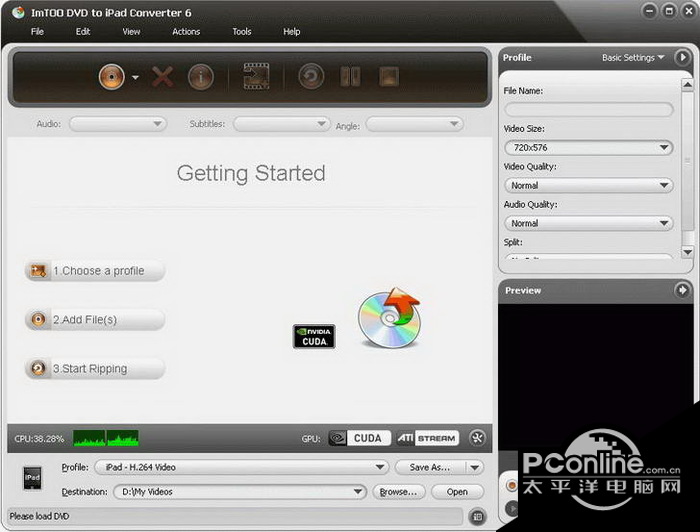This screenshot has width=700, height=532.
Task: Open the Profile iPad - H.264 Video dropdown
Action: [x=241, y=467]
